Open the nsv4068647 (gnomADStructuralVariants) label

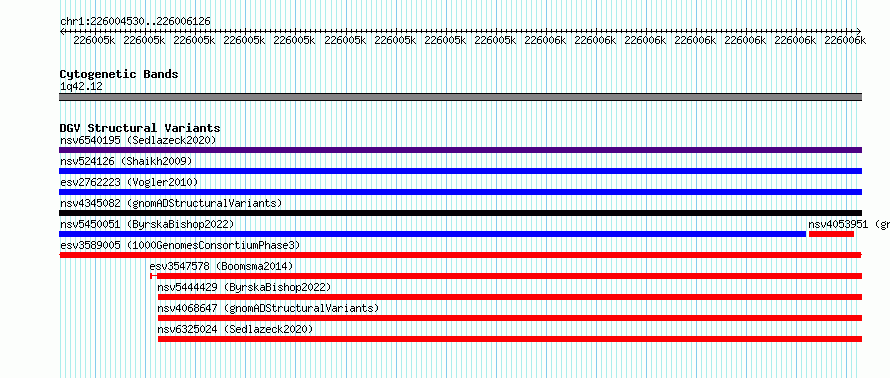[268, 308]
